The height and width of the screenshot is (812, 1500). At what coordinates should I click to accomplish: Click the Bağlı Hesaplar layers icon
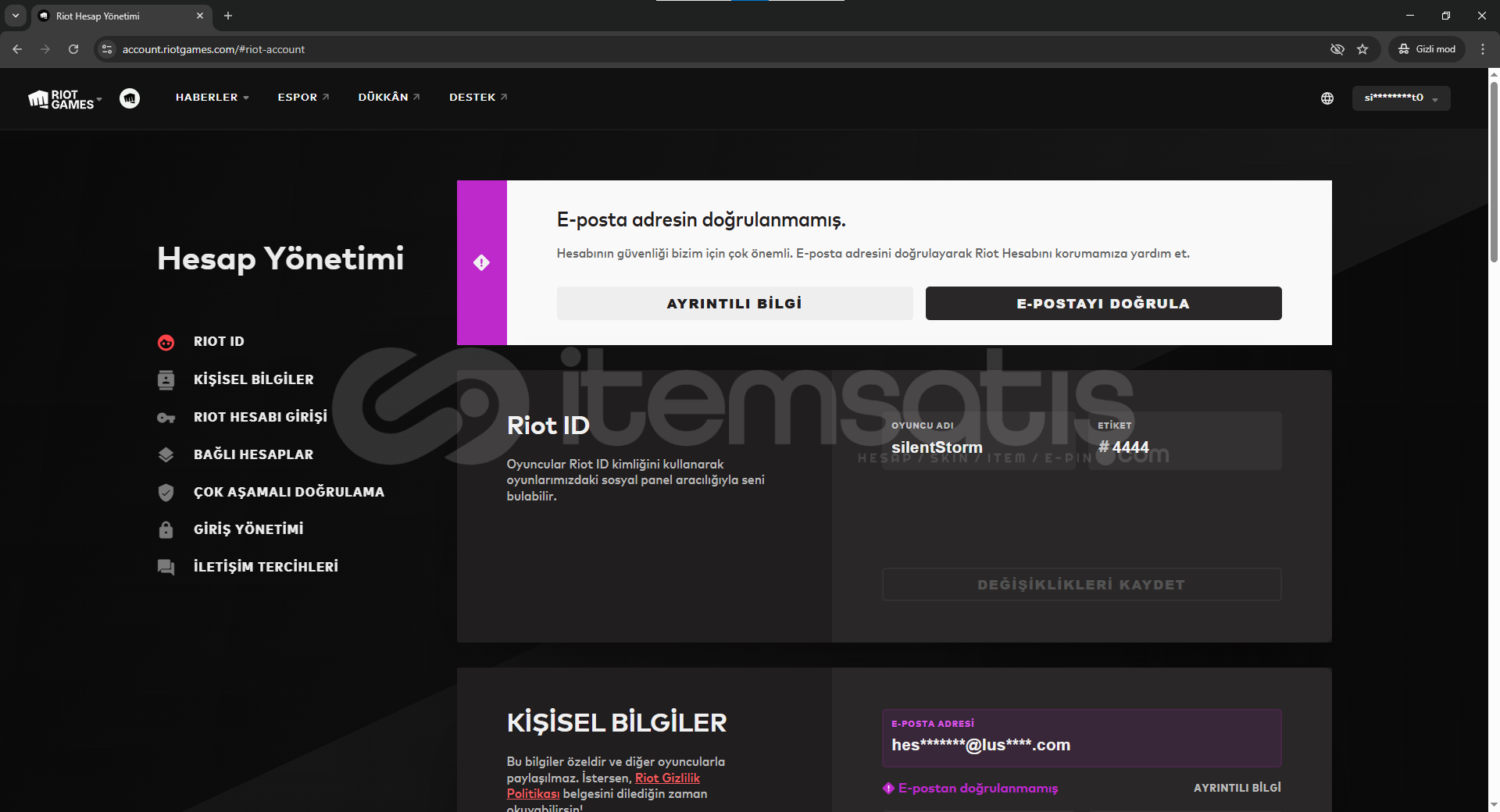166,455
